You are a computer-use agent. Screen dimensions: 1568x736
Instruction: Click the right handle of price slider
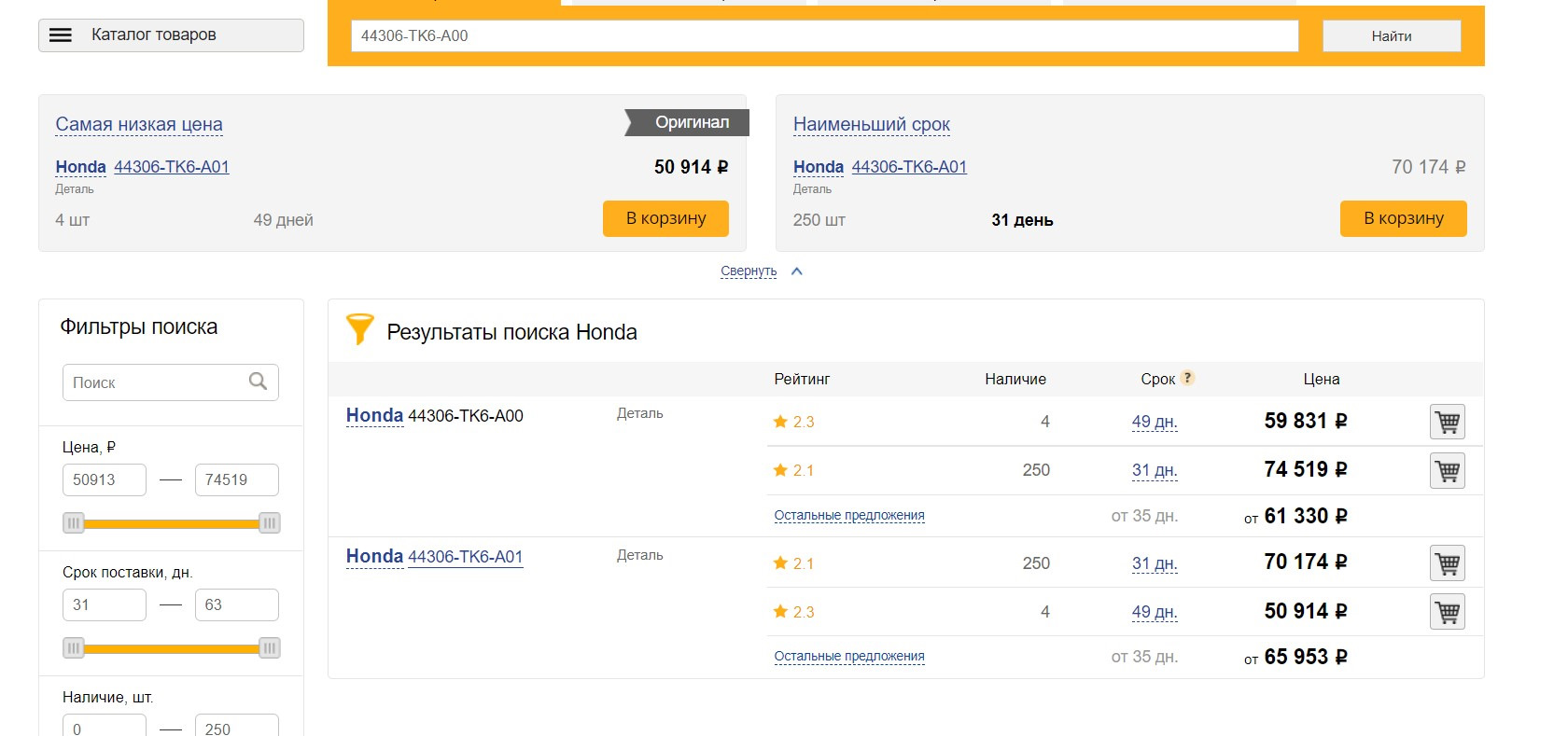(269, 523)
